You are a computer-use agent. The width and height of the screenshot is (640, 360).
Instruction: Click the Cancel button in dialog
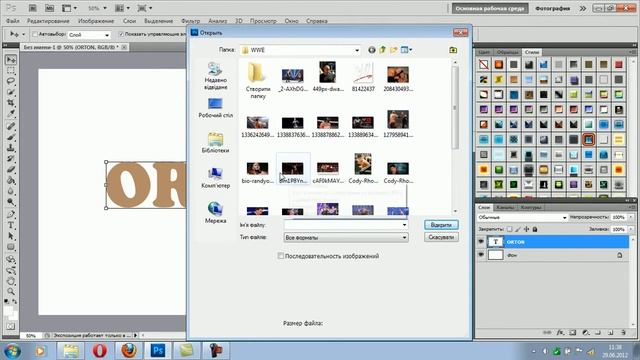point(441,237)
